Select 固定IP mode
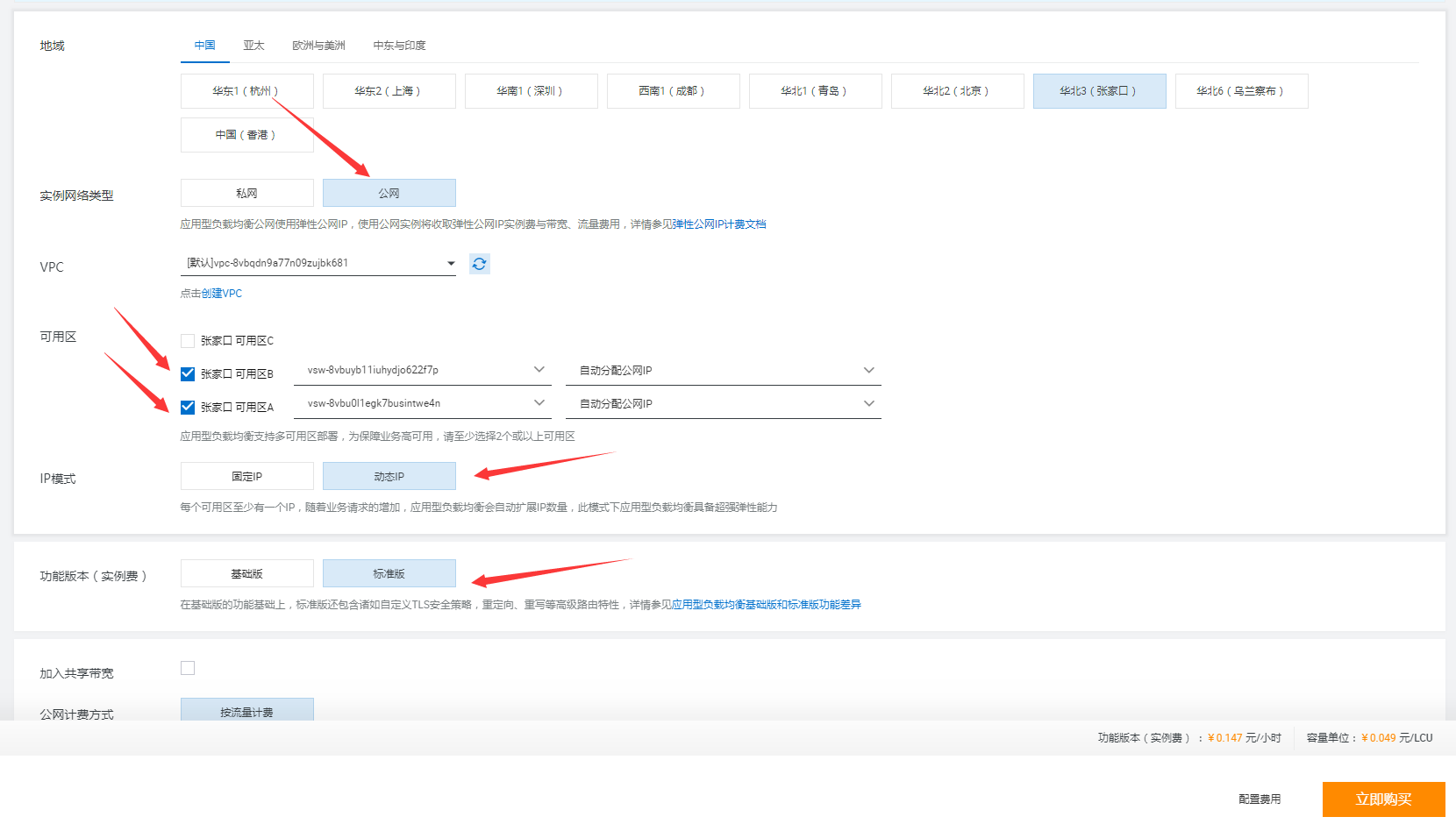 pos(247,476)
